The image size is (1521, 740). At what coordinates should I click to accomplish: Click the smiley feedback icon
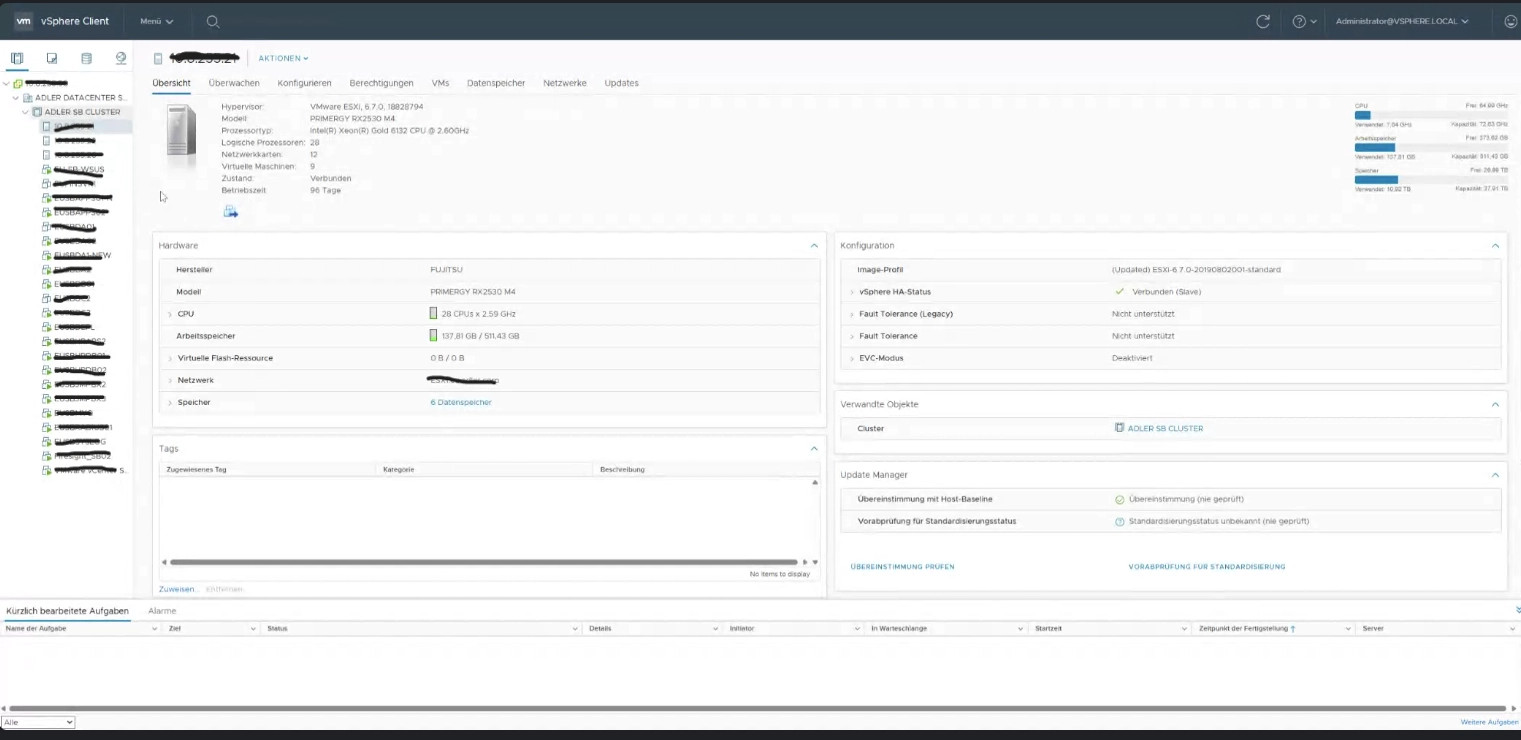pos(1510,21)
